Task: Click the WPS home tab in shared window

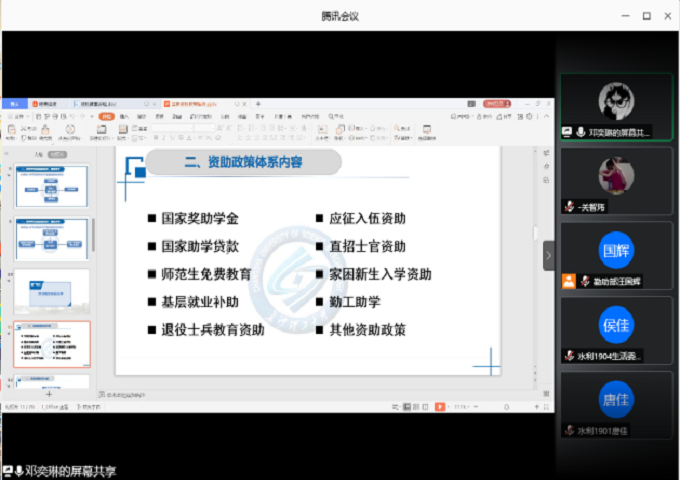Action: (14, 104)
